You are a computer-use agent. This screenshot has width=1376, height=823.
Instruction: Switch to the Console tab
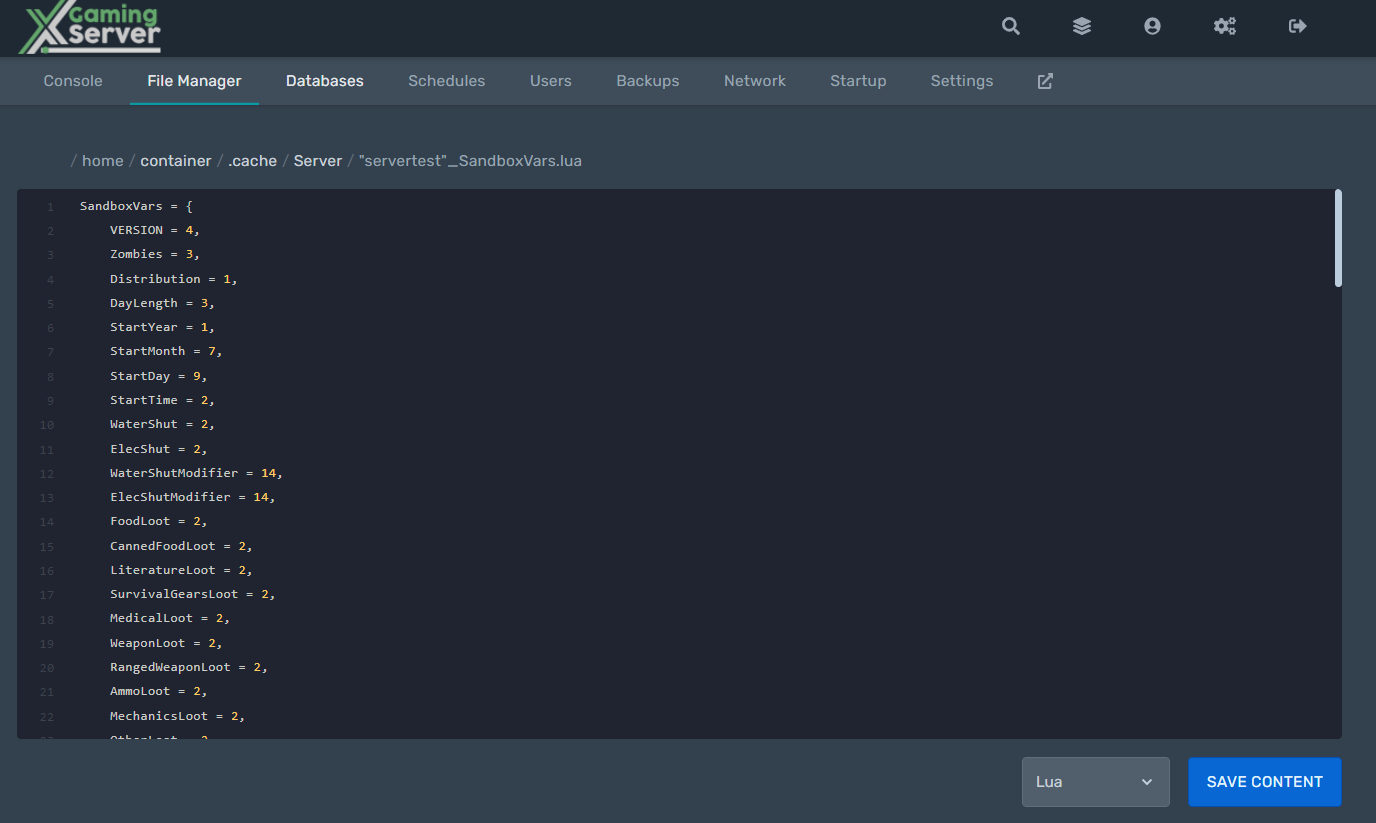(x=73, y=81)
